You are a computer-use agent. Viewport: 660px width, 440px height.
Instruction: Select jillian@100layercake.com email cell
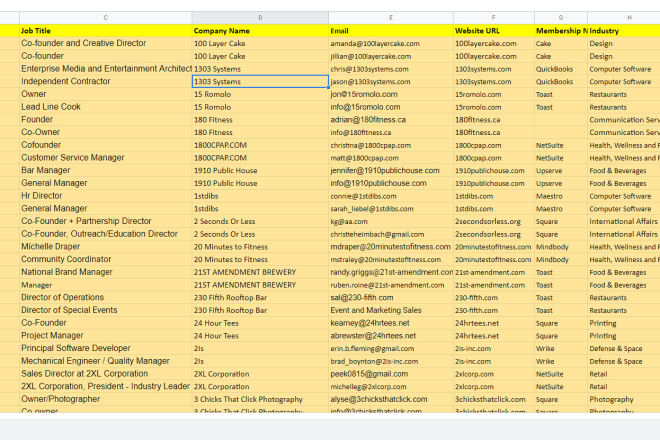point(391,56)
